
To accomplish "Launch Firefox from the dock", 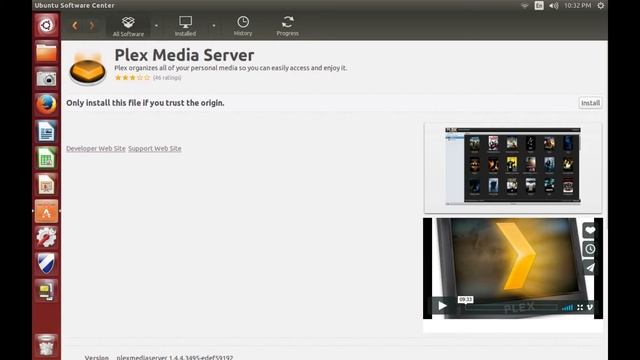I will pyautogui.click(x=46, y=104).
